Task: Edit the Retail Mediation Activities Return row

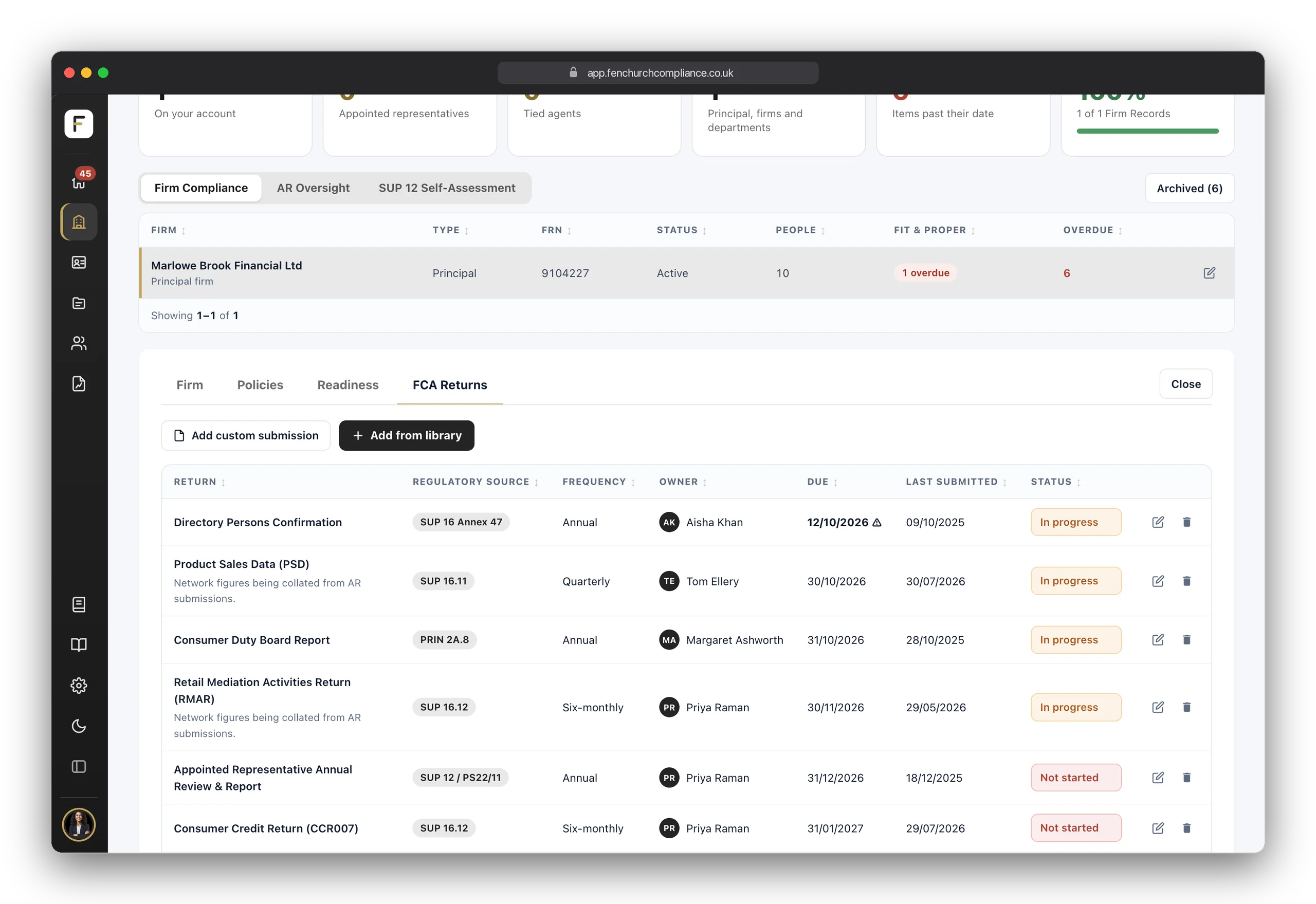Action: pyautogui.click(x=1157, y=708)
